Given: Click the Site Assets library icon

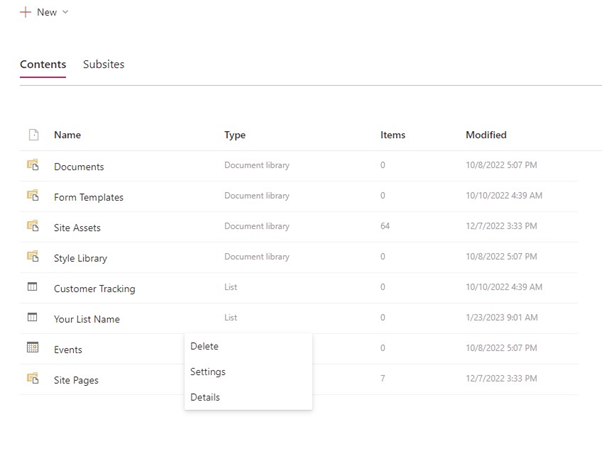Looking at the screenshot, I should point(33,226).
